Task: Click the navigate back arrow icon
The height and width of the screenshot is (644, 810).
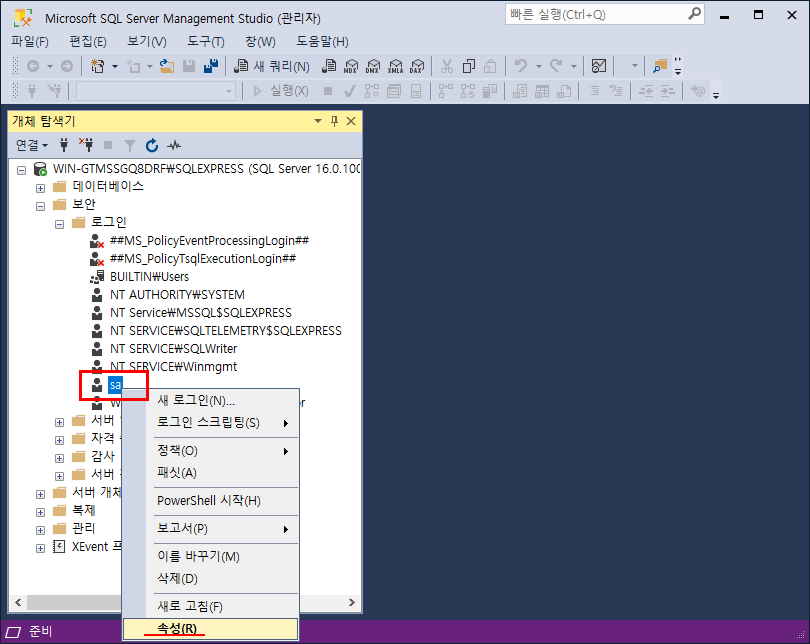Action: click(33, 66)
